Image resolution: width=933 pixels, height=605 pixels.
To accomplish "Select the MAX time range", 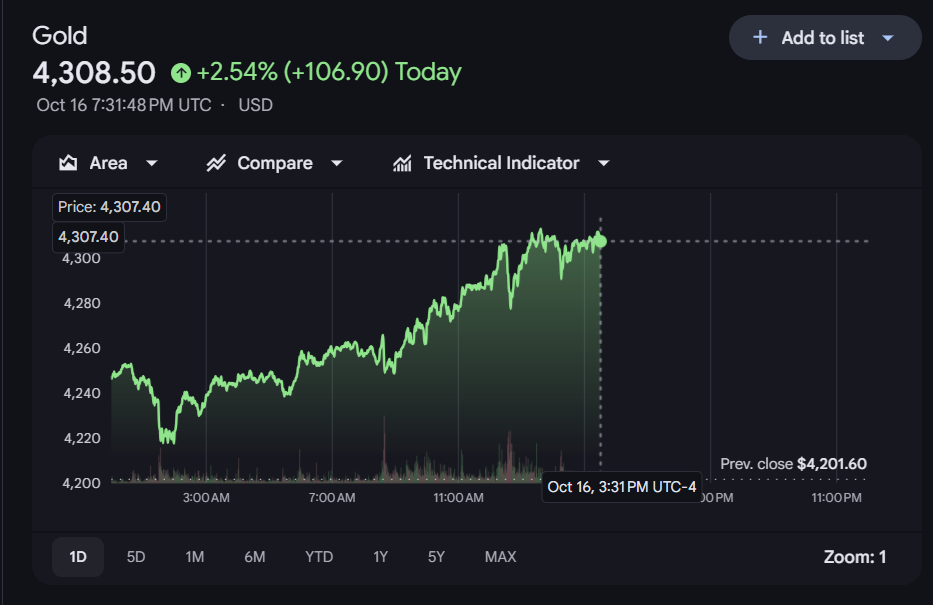I will pos(500,557).
